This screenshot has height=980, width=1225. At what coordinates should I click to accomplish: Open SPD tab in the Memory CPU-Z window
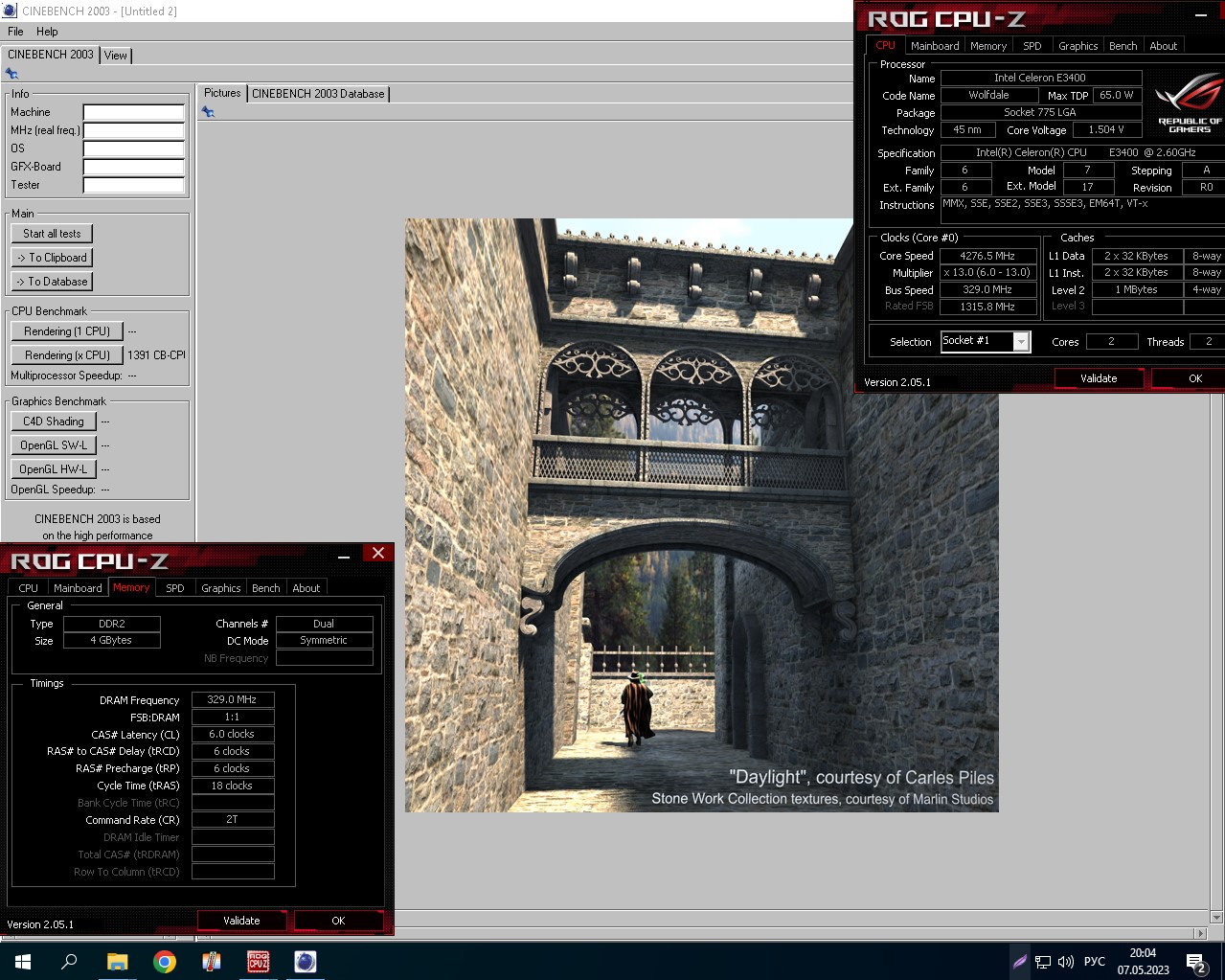(175, 588)
